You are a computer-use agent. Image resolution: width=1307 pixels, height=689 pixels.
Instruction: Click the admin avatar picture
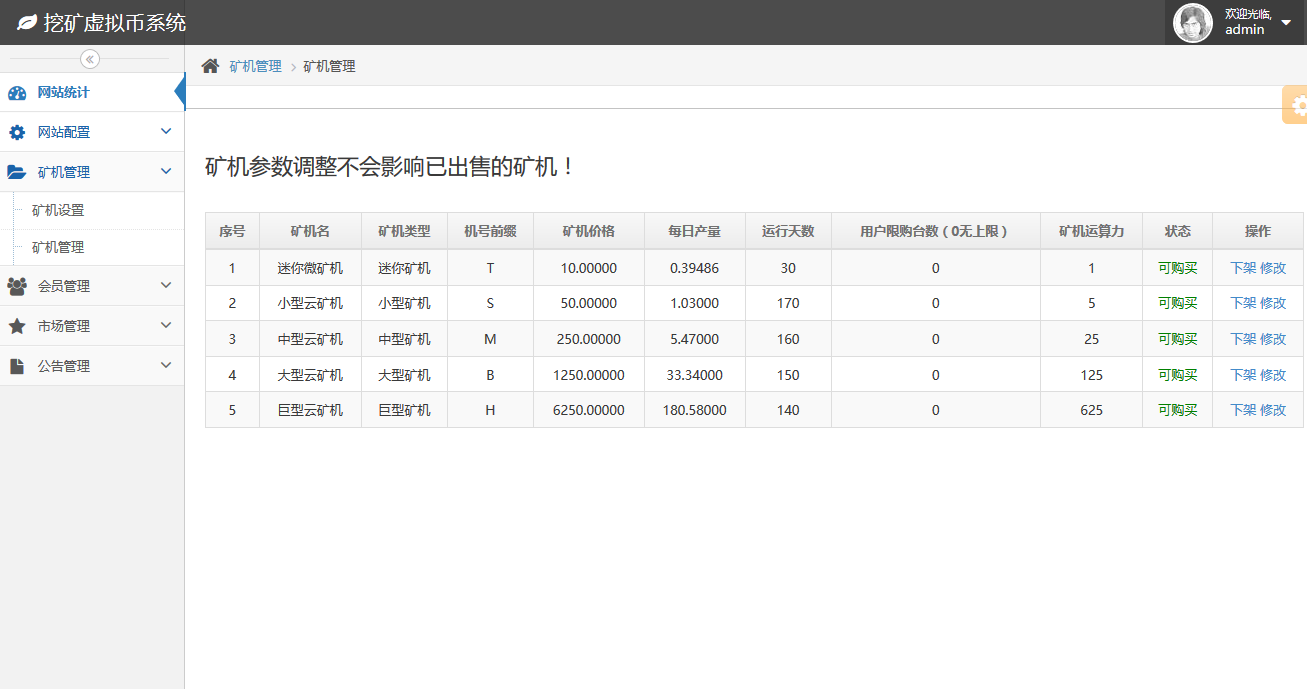point(1193,23)
